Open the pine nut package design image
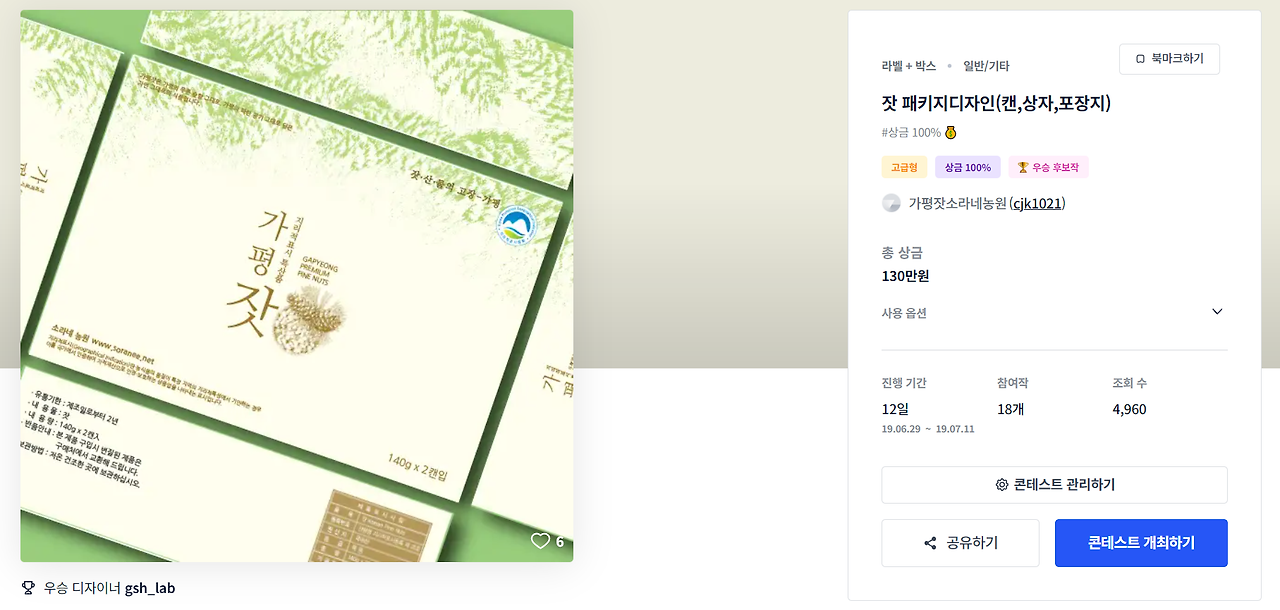This screenshot has width=1280, height=610. pyautogui.click(x=297, y=286)
